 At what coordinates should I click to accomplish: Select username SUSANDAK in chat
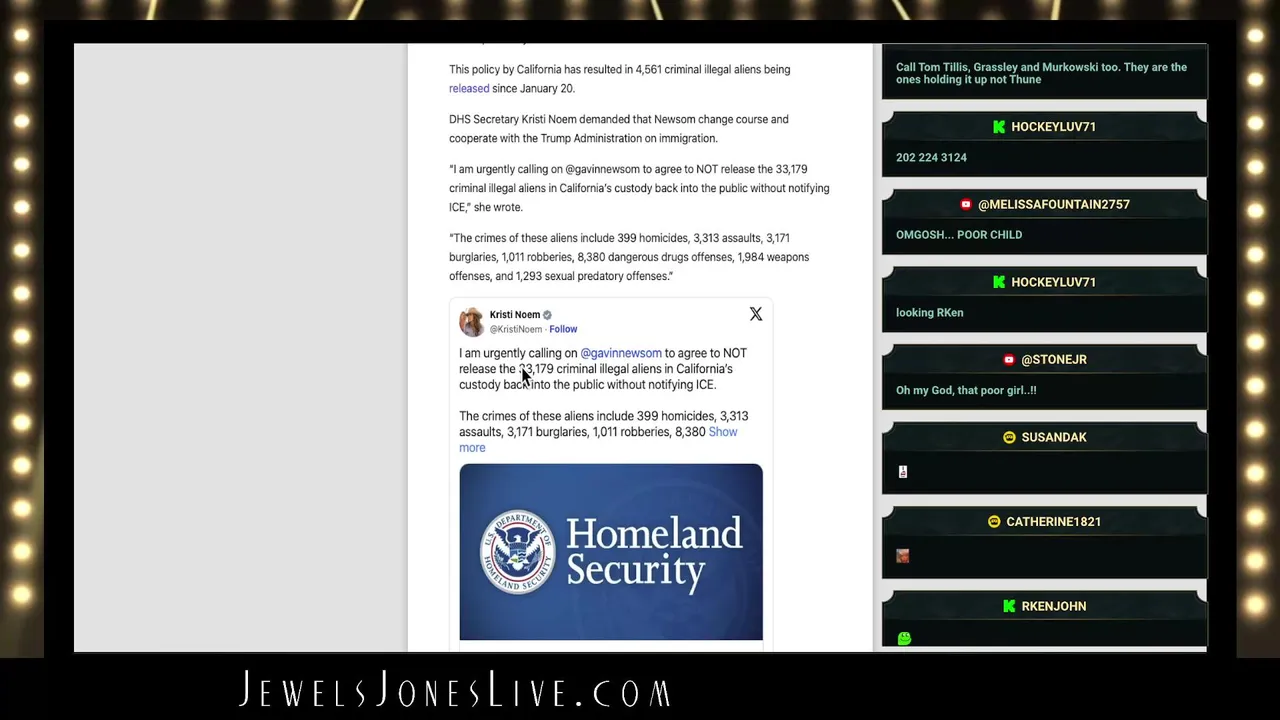pos(1054,437)
